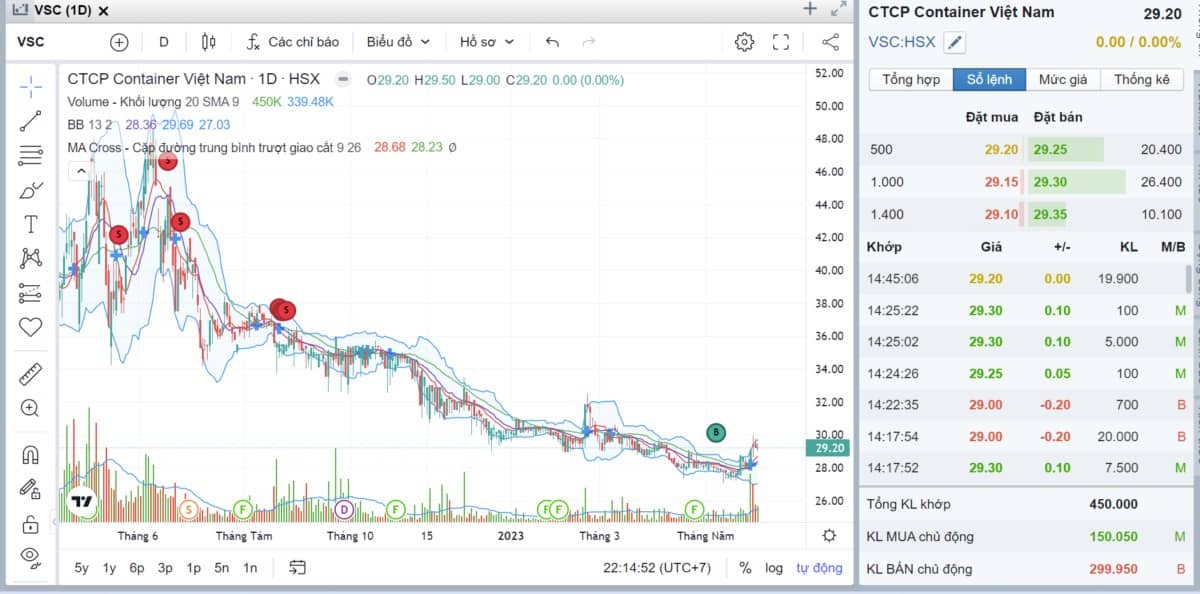Click the heart favorites icon
The height and width of the screenshot is (594, 1200).
30,327
